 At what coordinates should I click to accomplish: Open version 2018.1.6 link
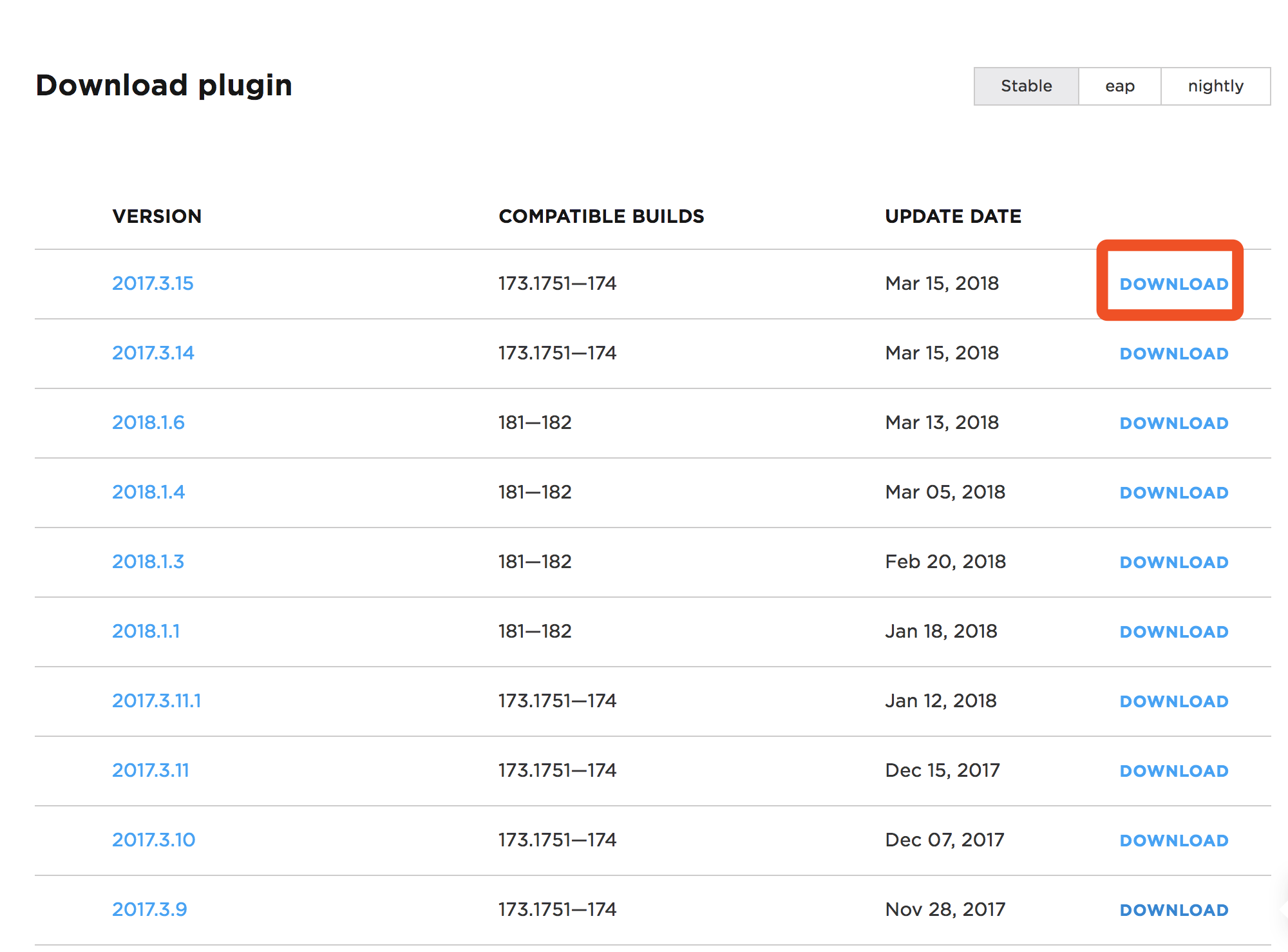click(x=148, y=423)
